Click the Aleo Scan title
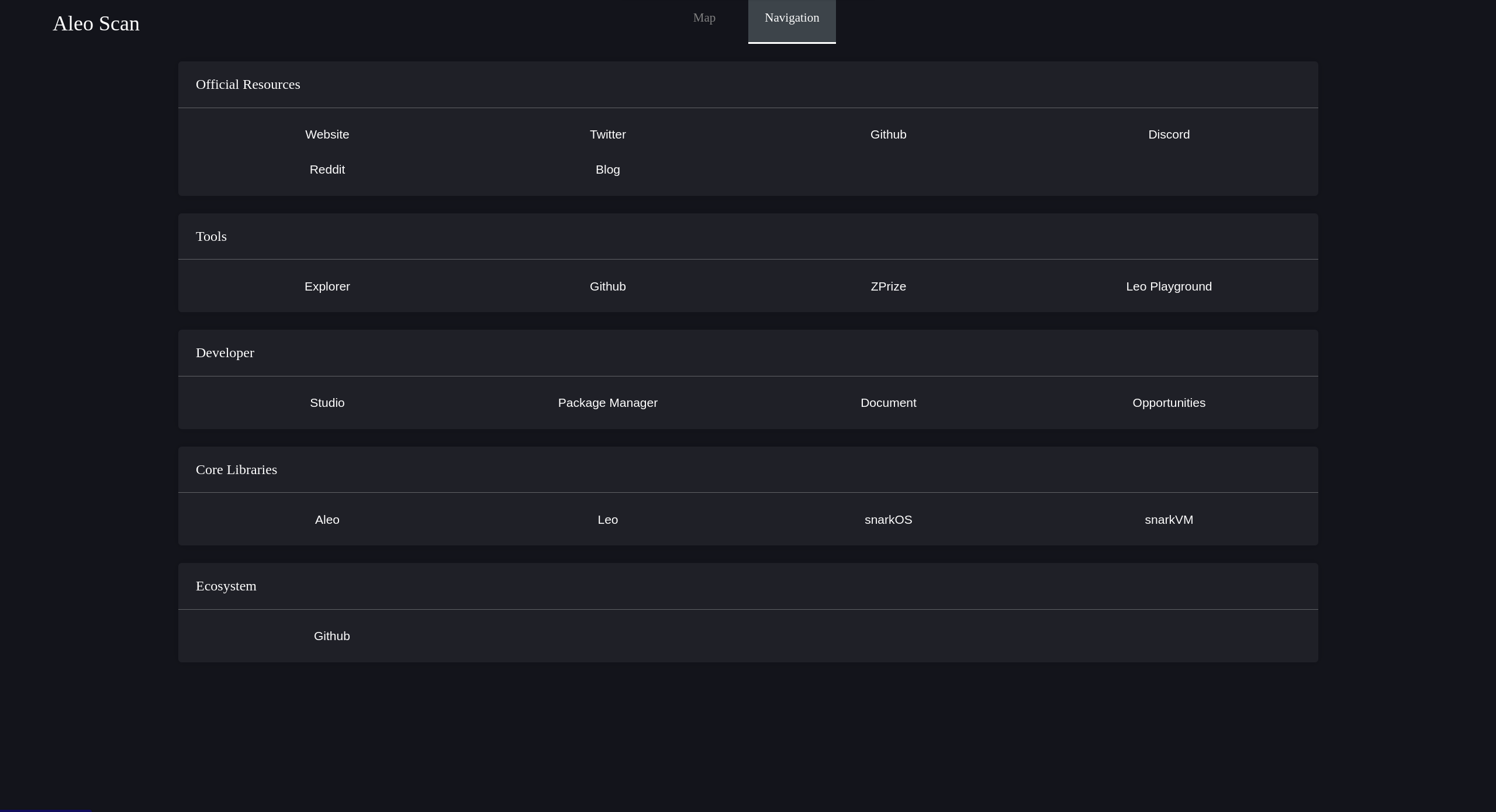Image resolution: width=1496 pixels, height=812 pixels. [x=96, y=23]
